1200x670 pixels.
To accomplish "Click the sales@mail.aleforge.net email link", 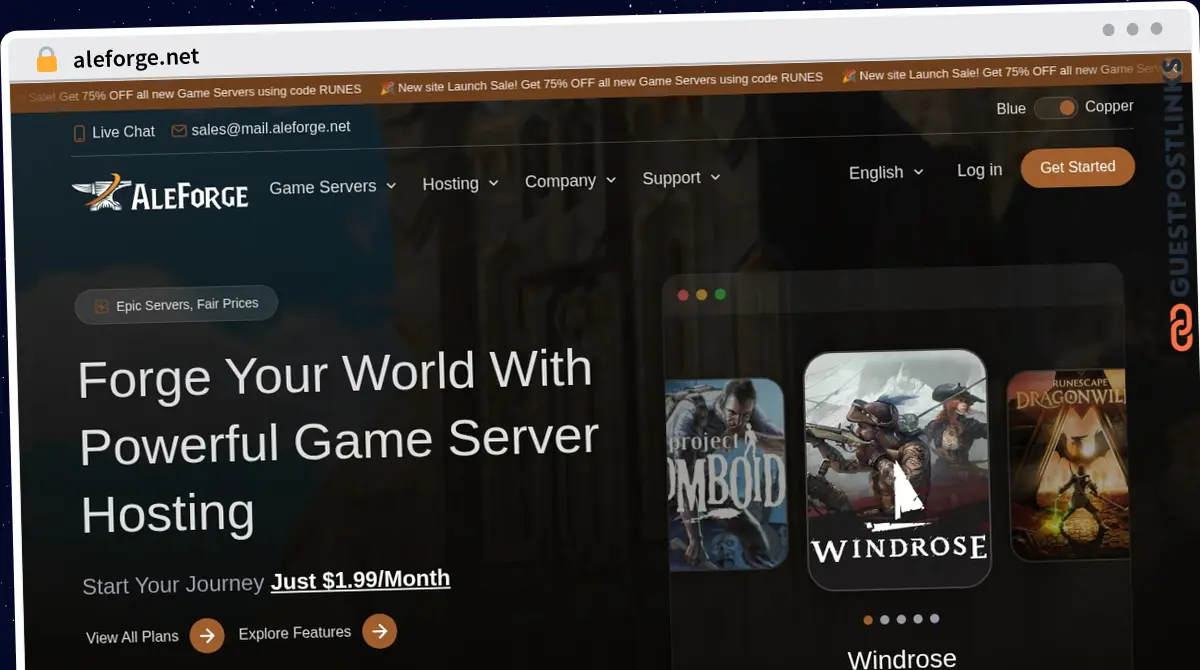I will 271,128.
